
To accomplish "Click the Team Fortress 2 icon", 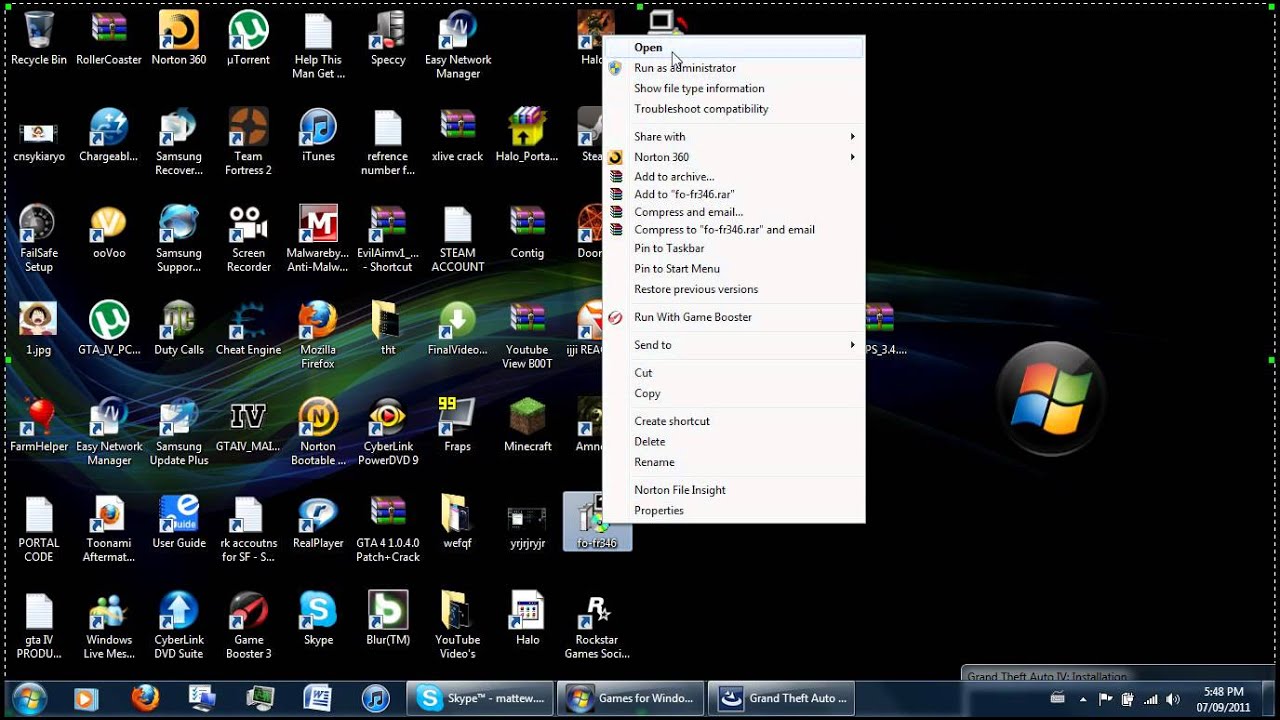I will (248, 142).
